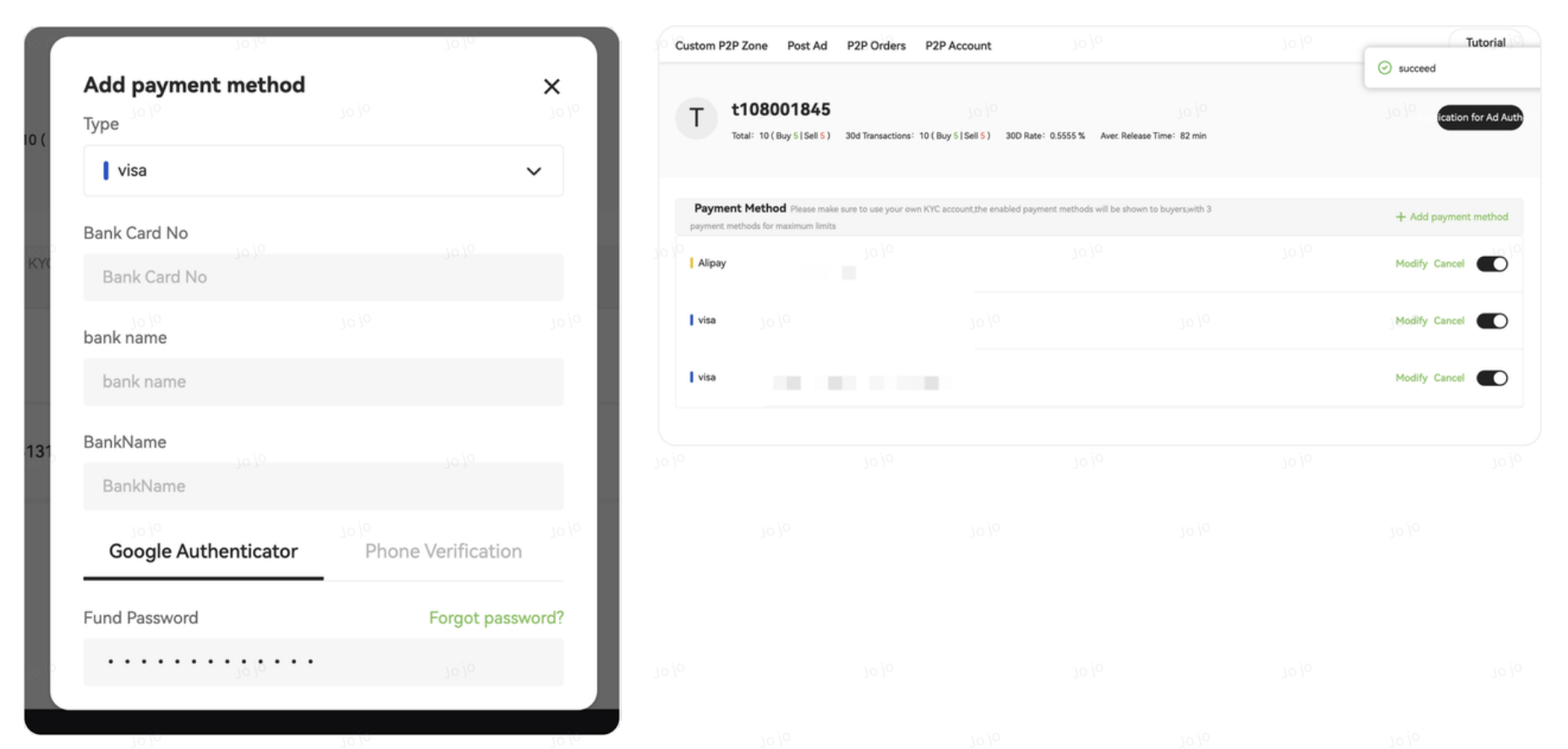The height and width of the screenshot is (749, 1568).
Task: Switch to the Google Authenticator tab
Action: coord(203,552)
